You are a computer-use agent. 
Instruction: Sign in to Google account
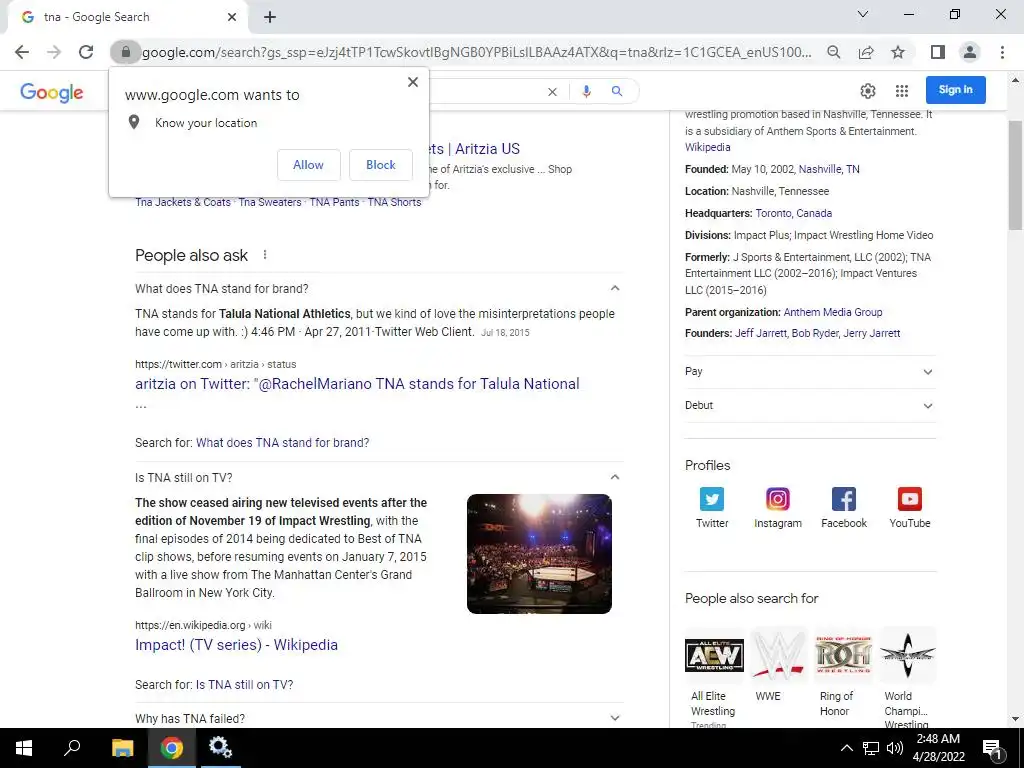955,90
